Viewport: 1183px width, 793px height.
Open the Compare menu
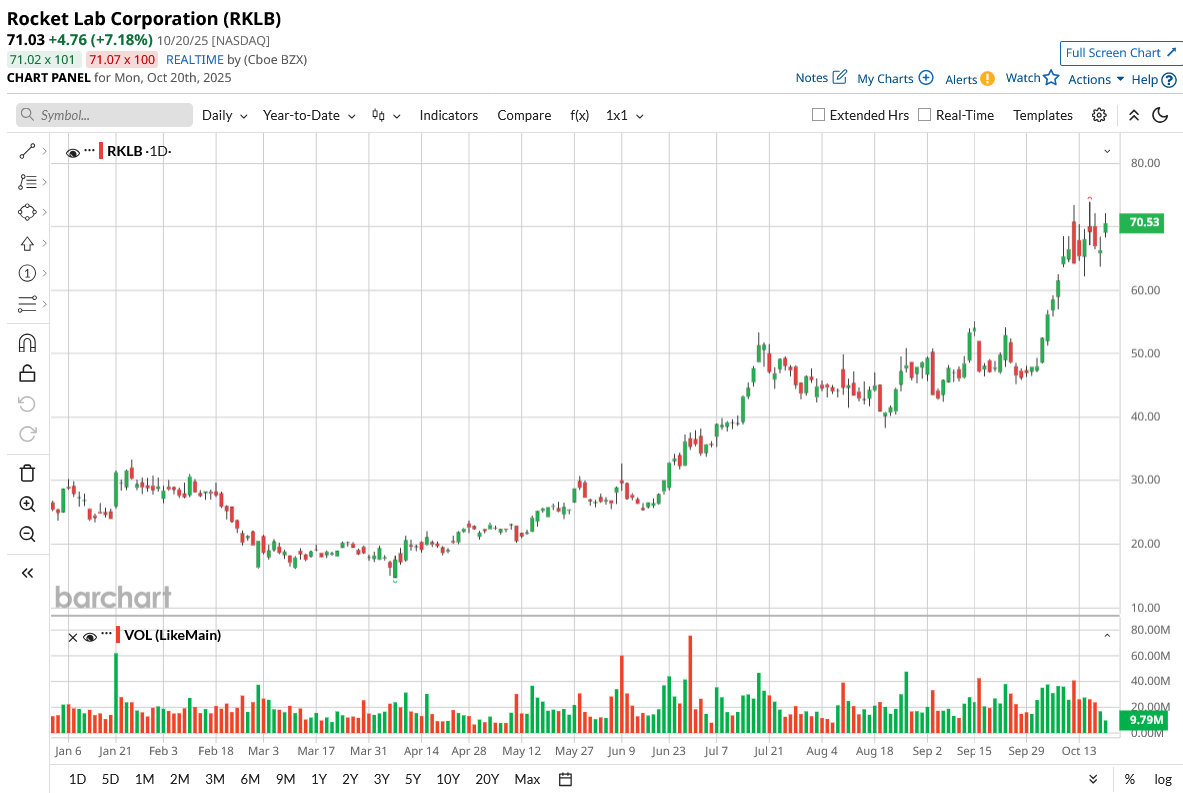tap(524, 115)
